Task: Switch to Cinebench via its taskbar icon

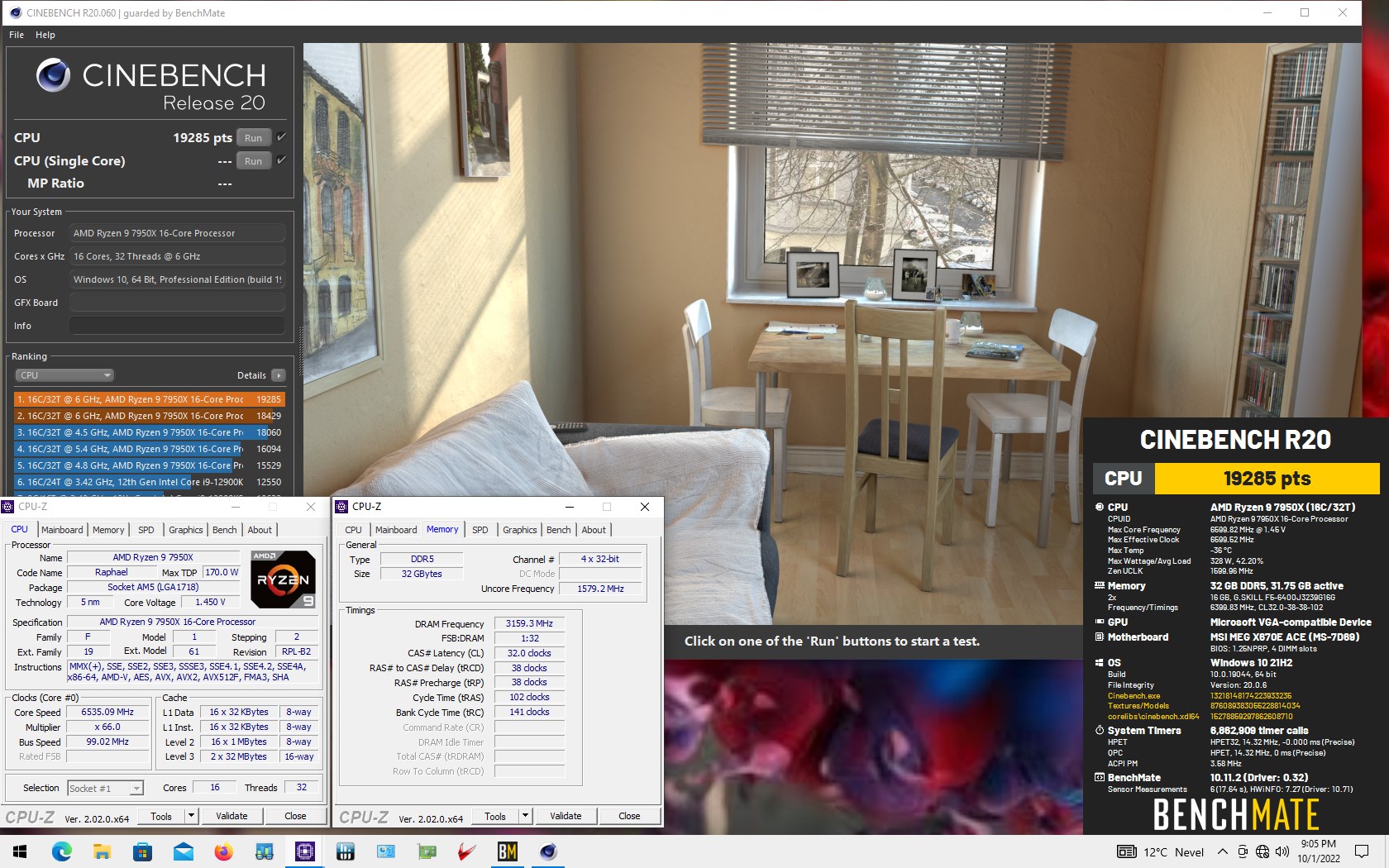Action: pos(548,851)
